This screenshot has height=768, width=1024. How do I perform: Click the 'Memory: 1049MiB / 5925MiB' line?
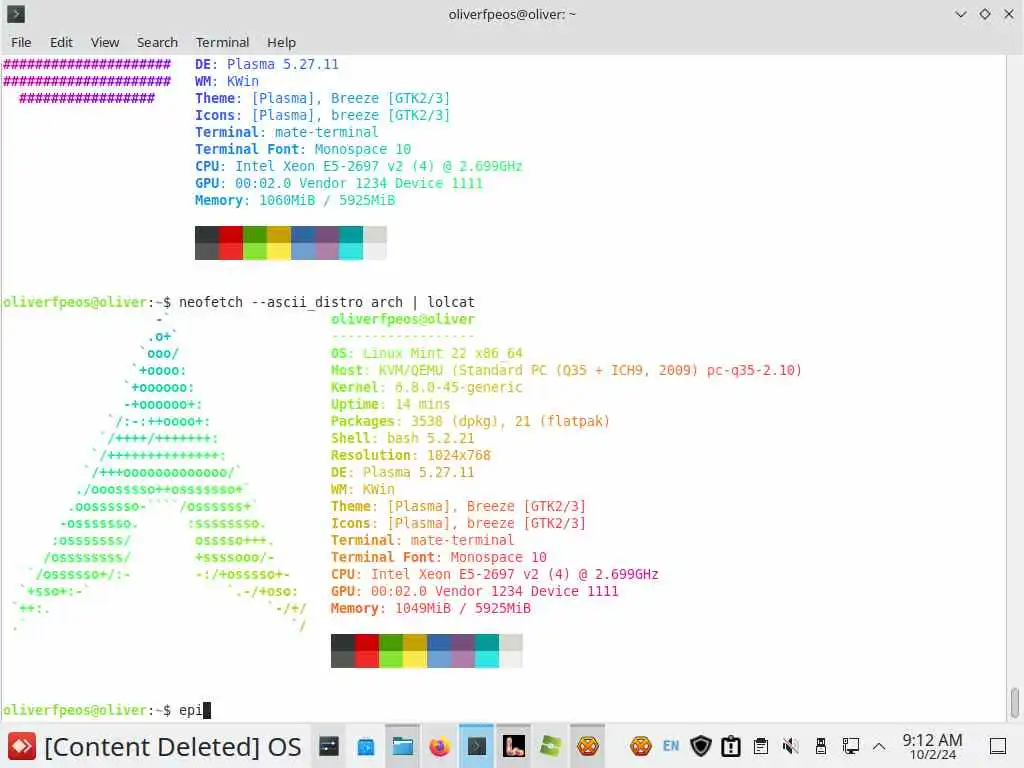(430, 608)
